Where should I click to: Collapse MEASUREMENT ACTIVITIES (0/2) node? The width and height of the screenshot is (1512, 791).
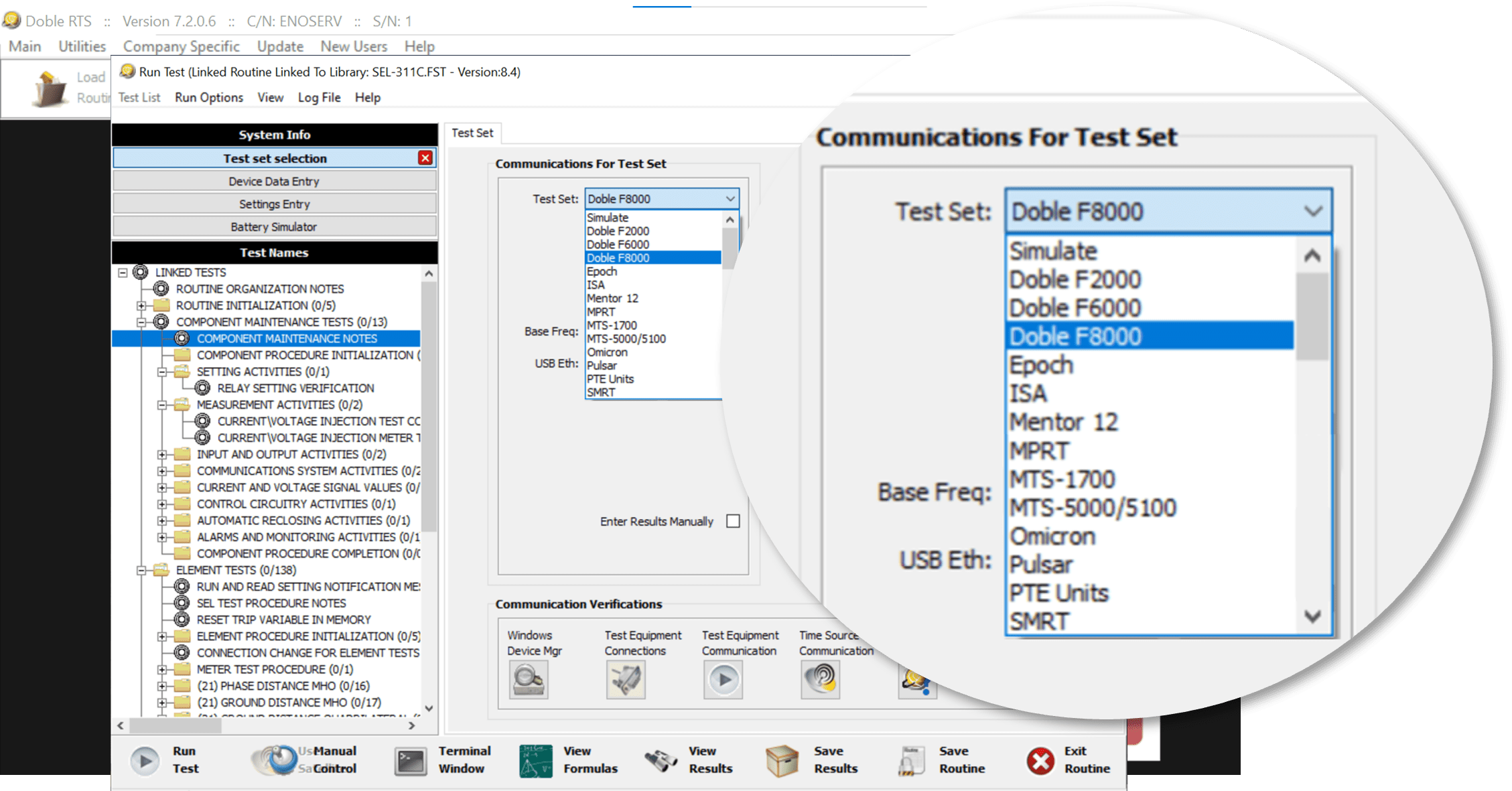pos(162,405)
